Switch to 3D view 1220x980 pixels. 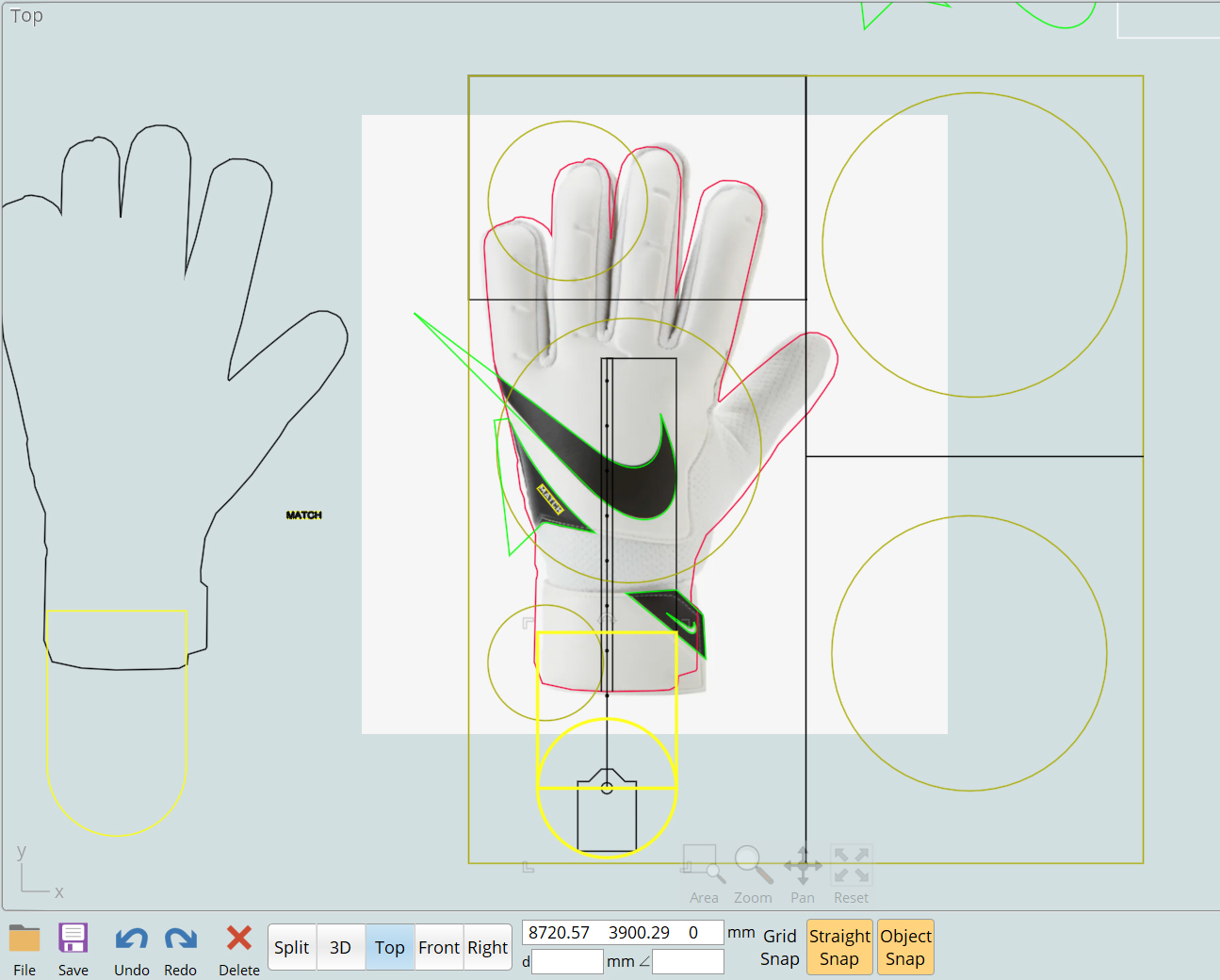(x=340, y=947)
